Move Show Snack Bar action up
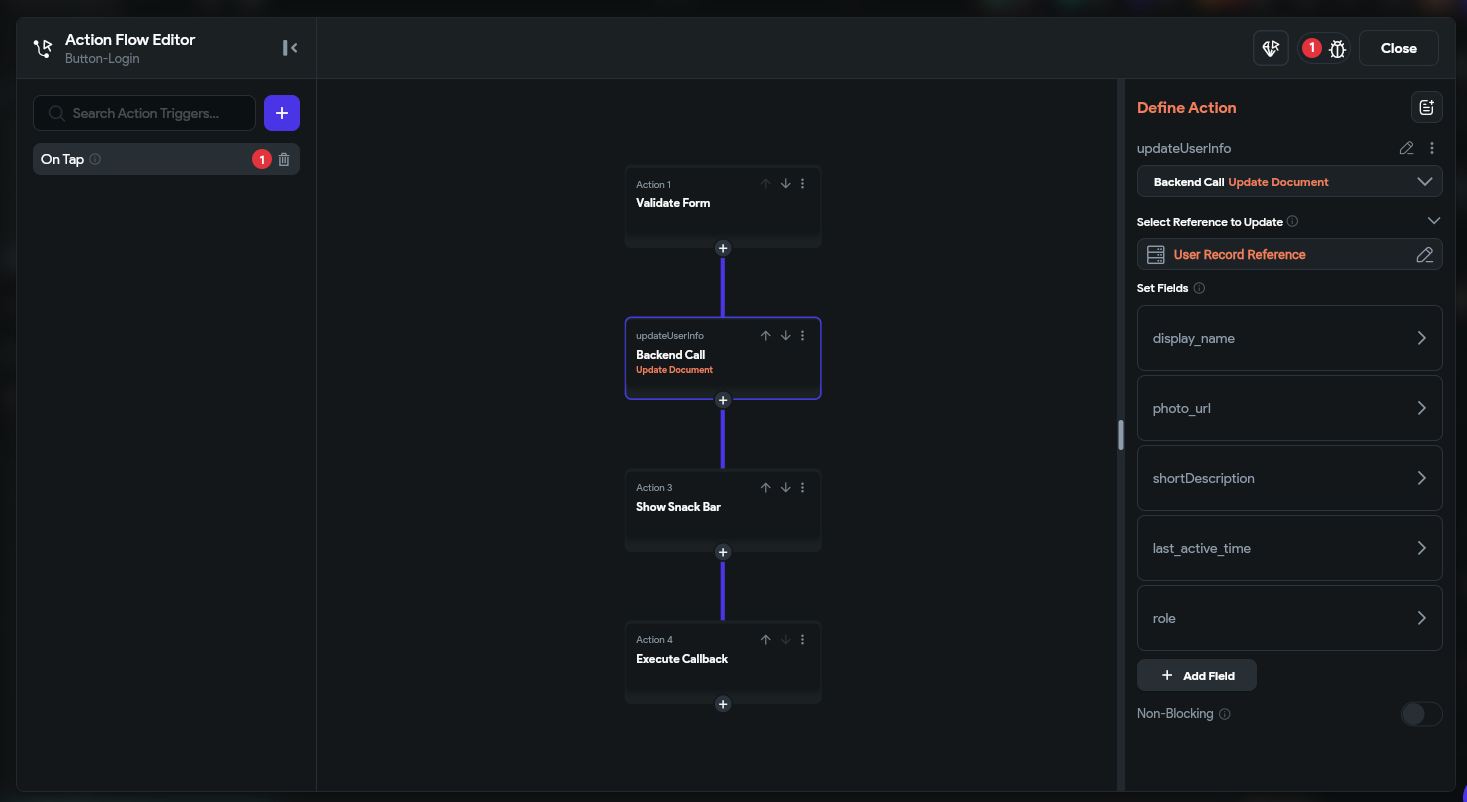 coord(765,488)
